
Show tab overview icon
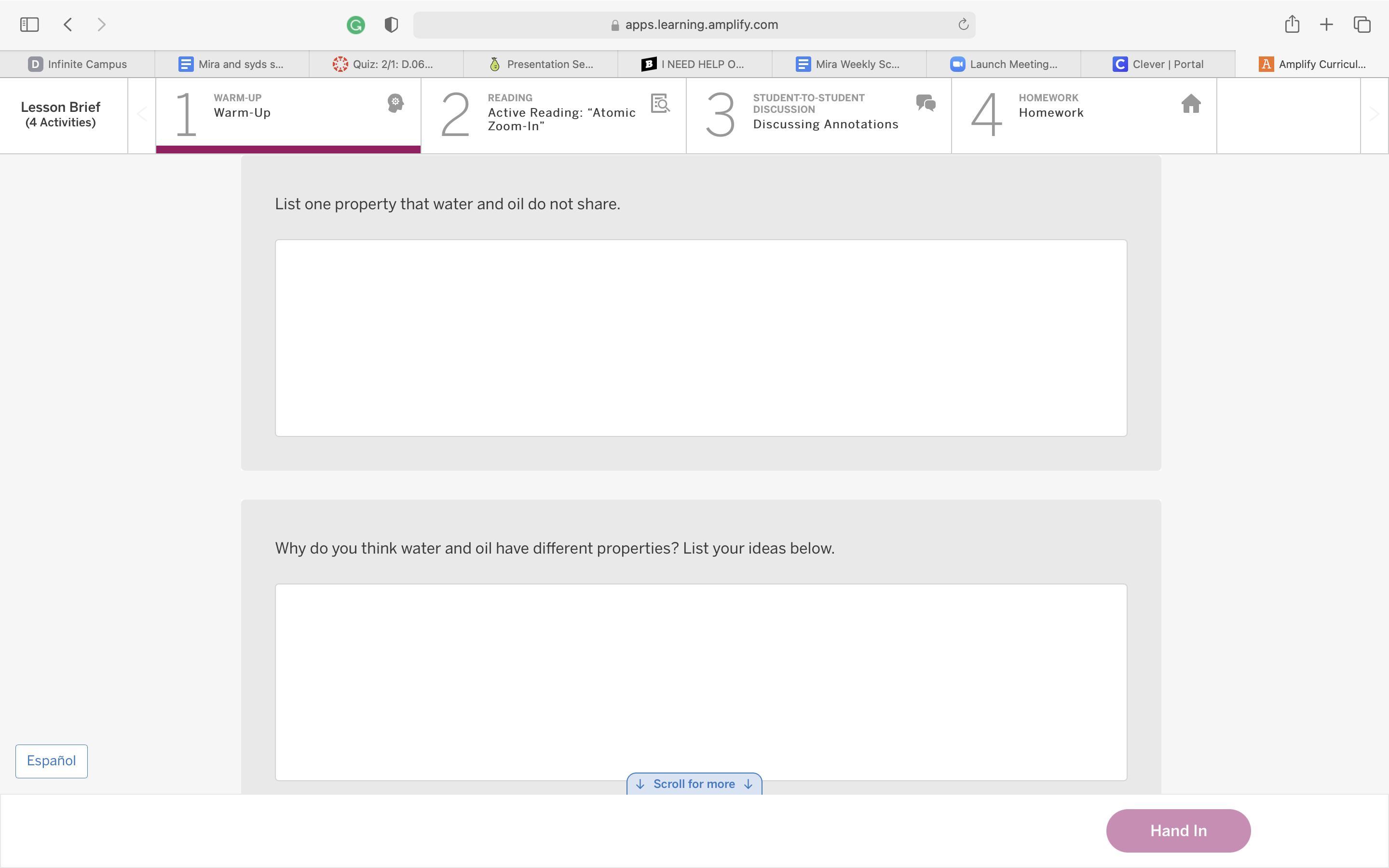click(1362, 25)
